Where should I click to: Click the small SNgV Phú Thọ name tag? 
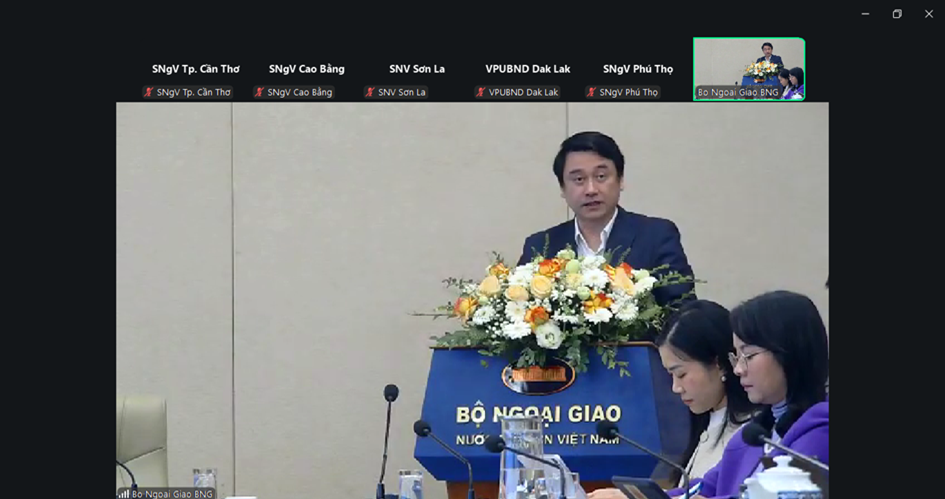pos(629,92)
